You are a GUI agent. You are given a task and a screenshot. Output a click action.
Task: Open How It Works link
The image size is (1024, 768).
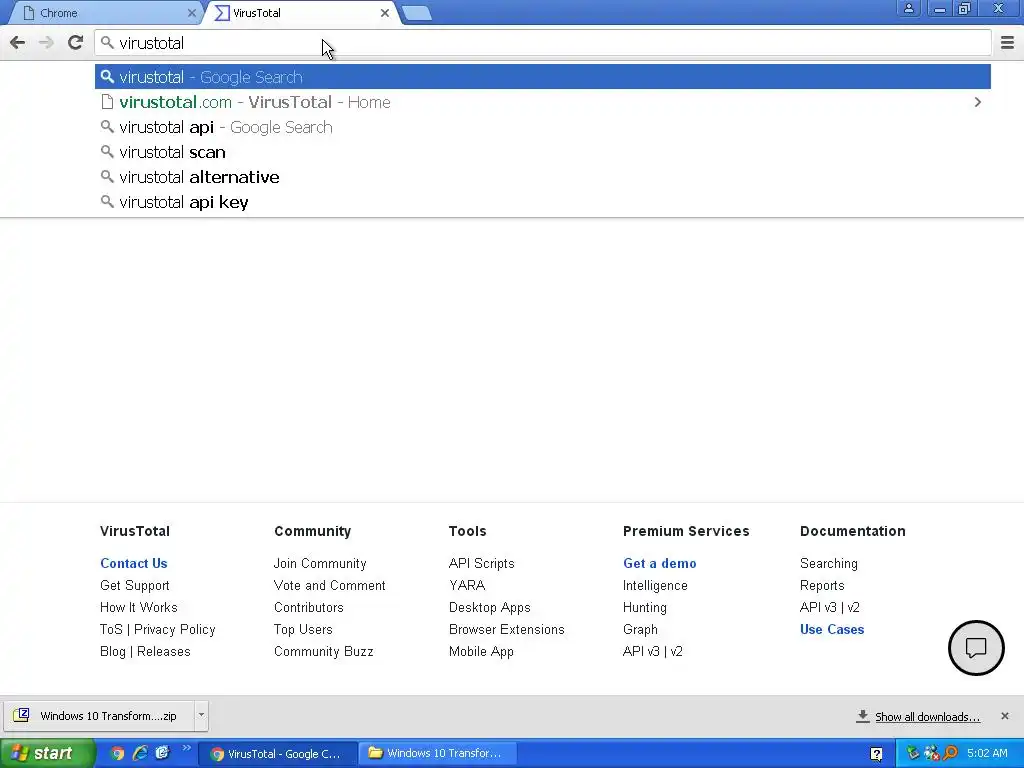click(138, 607)
